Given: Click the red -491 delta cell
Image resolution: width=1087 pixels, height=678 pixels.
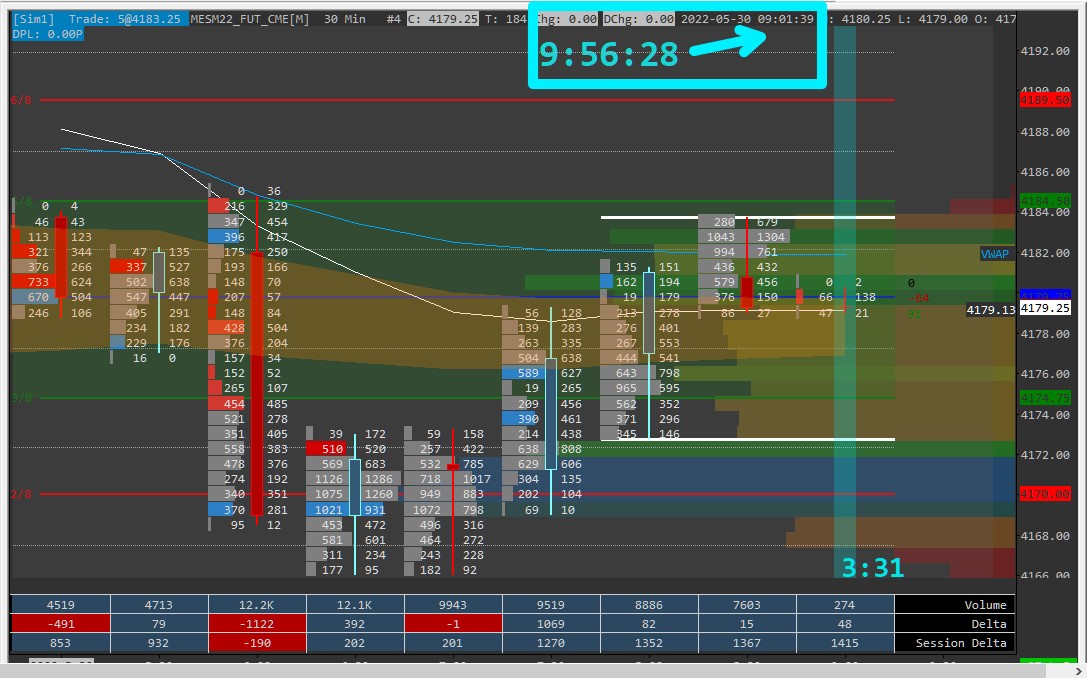Looking at the screenshot, I should click(x=60, y=624).
